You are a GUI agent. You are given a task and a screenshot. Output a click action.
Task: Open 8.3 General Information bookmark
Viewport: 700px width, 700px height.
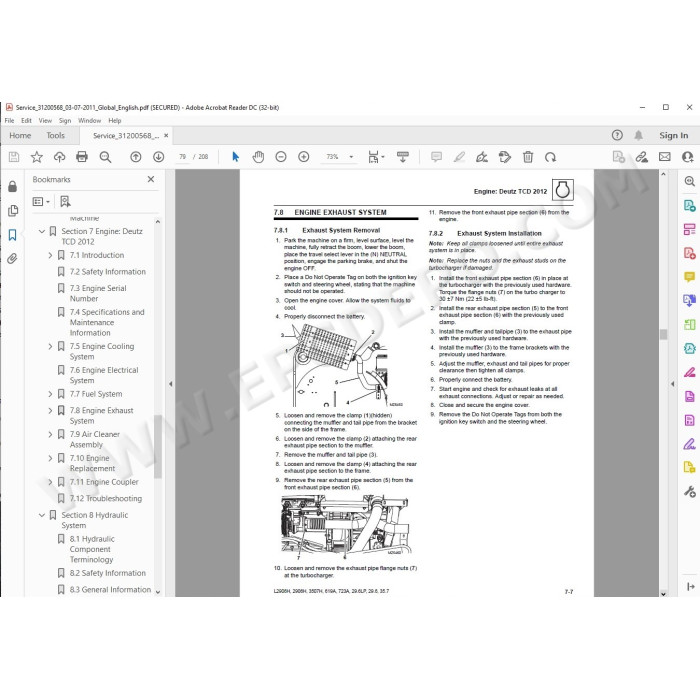(110, 589)
